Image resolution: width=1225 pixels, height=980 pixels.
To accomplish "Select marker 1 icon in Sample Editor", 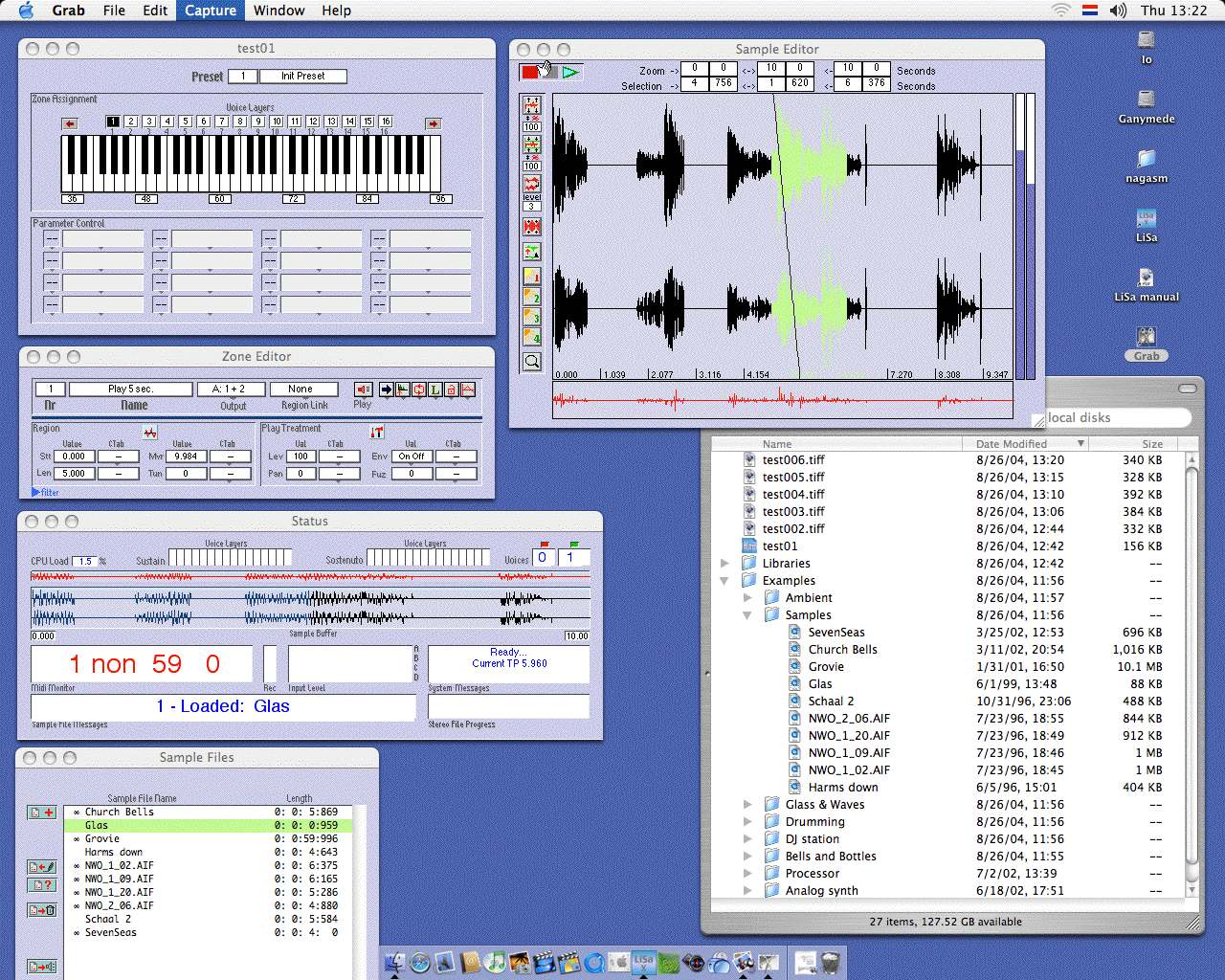I will 531,277.
